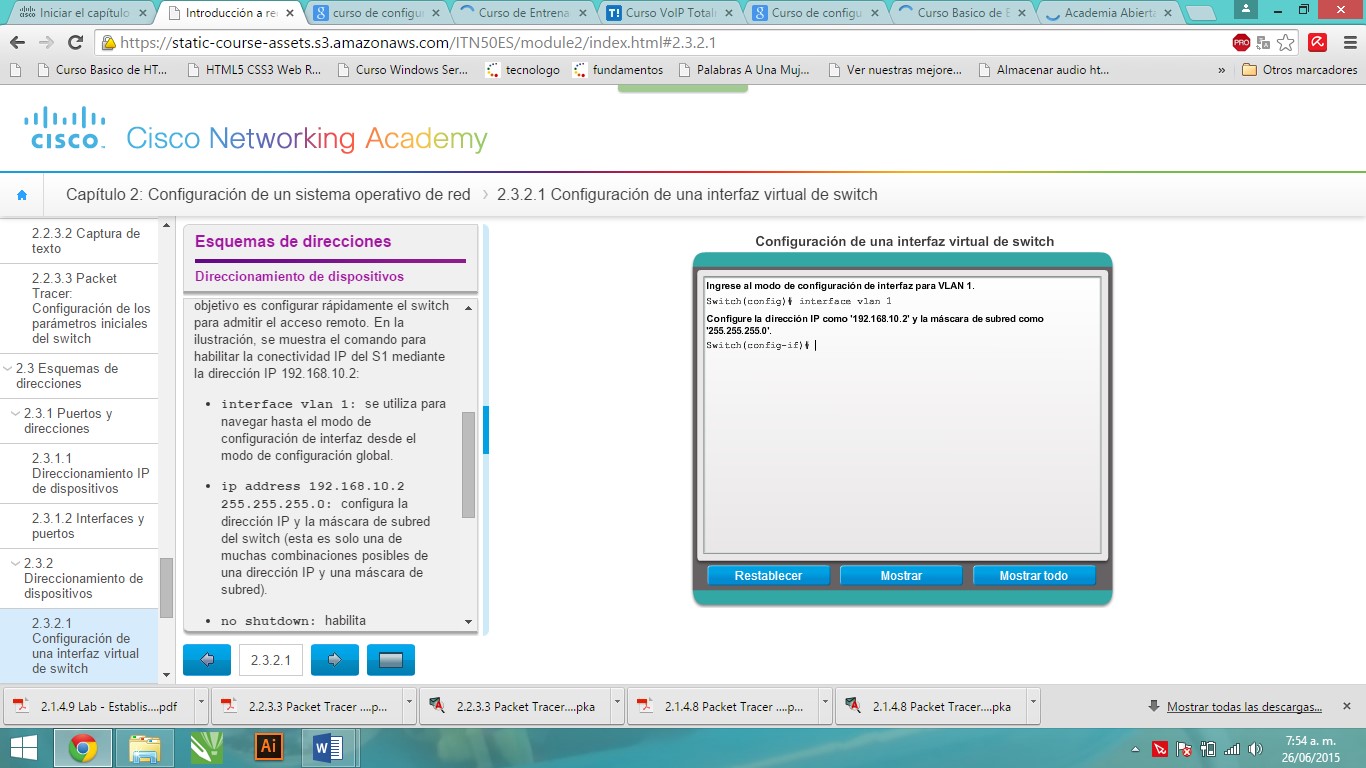Open downloaded 2.2.3.3 Packet Tracer pdf
Image resolution: width=1366 pixels, height=768 pixels.
click(306, 705)
